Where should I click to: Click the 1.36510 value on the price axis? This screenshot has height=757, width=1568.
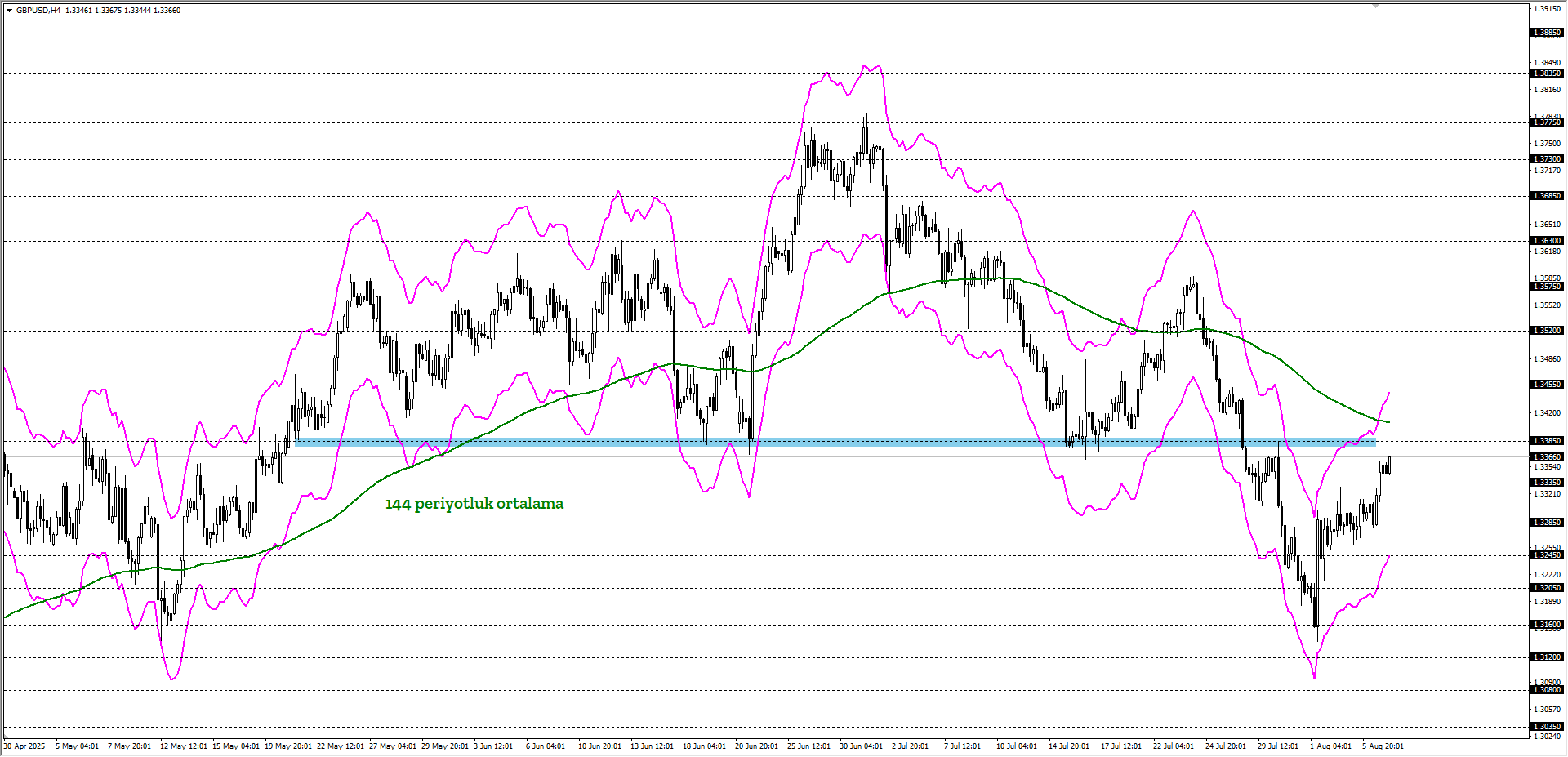tap(1548, 225)
